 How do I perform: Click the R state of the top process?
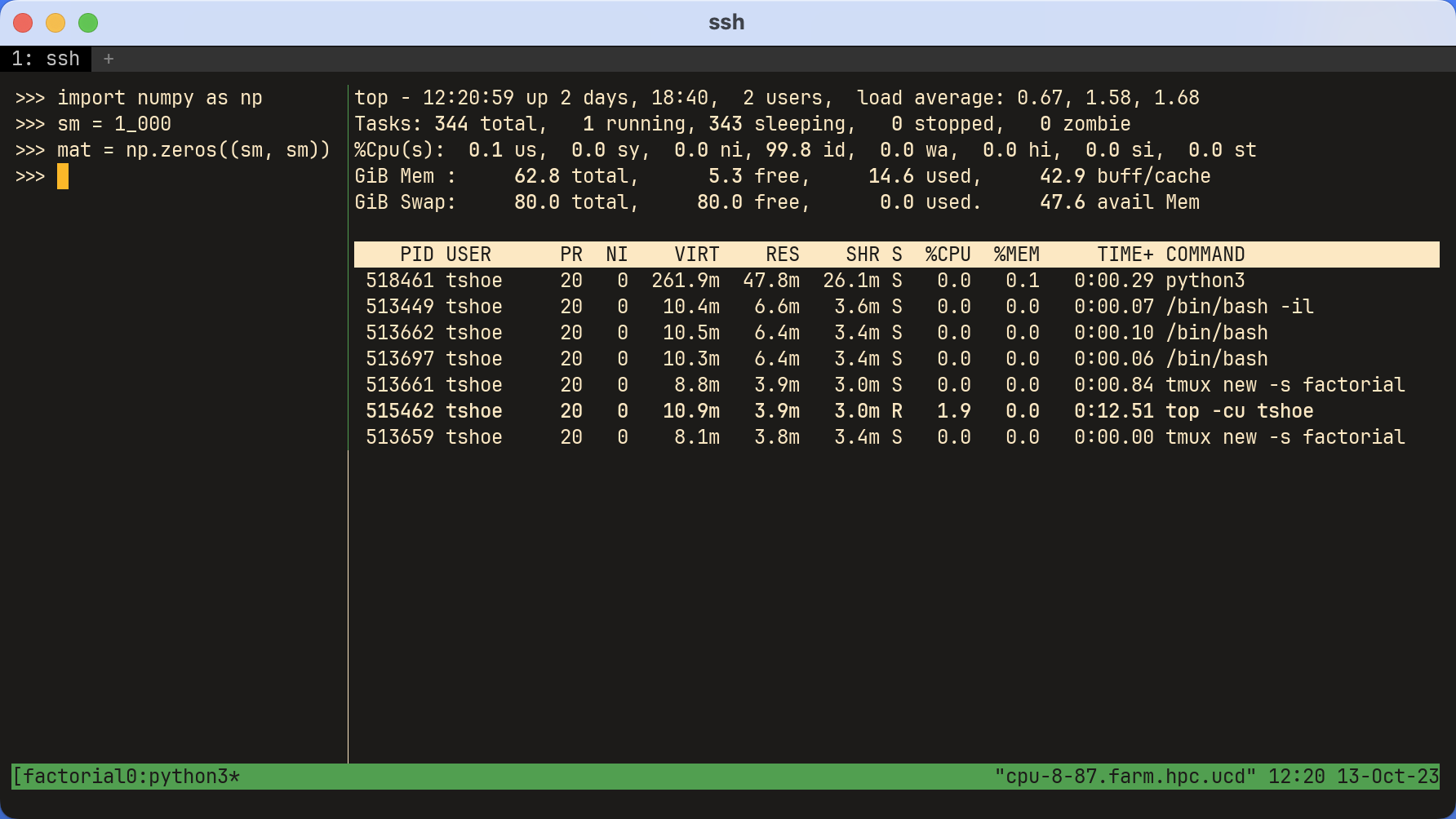click(897, 411)
